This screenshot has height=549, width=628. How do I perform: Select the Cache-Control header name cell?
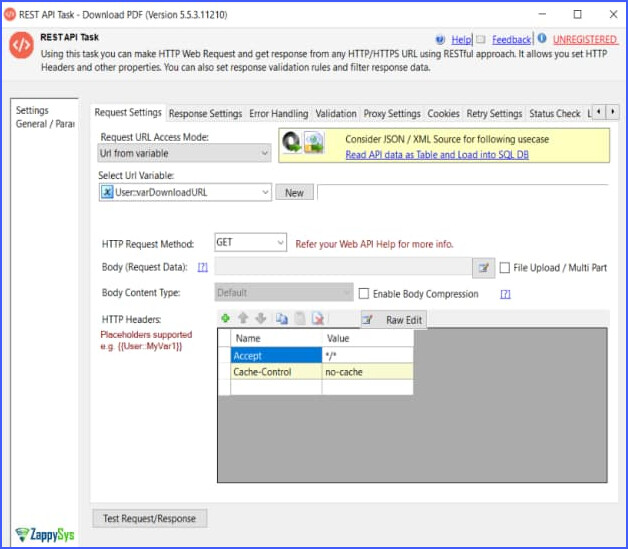pyautogui.click(x=276, y=372)
